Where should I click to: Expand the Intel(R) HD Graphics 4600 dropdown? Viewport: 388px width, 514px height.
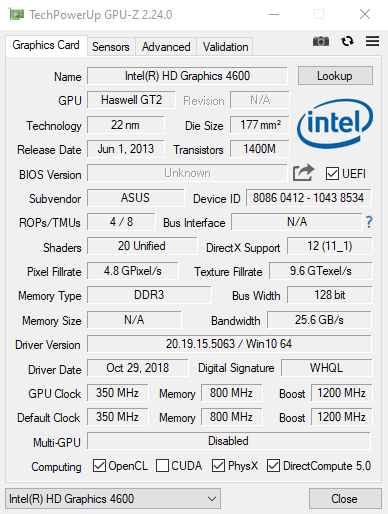(x=113, y=499)
